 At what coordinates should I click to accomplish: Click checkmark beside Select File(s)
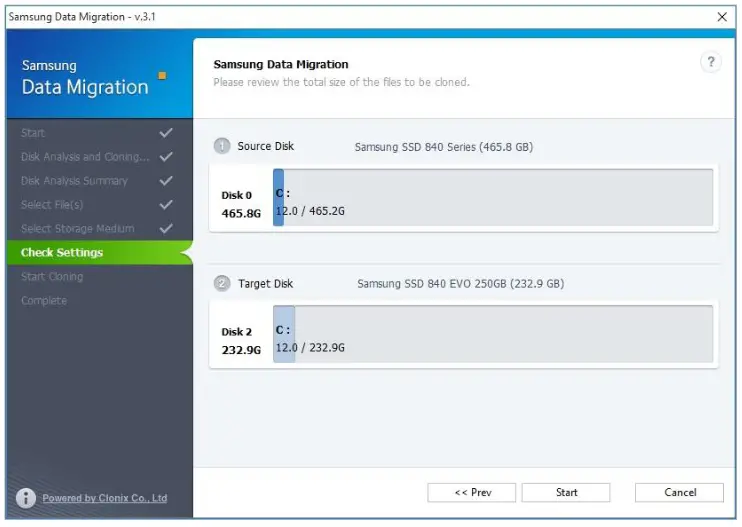(166, 205)
